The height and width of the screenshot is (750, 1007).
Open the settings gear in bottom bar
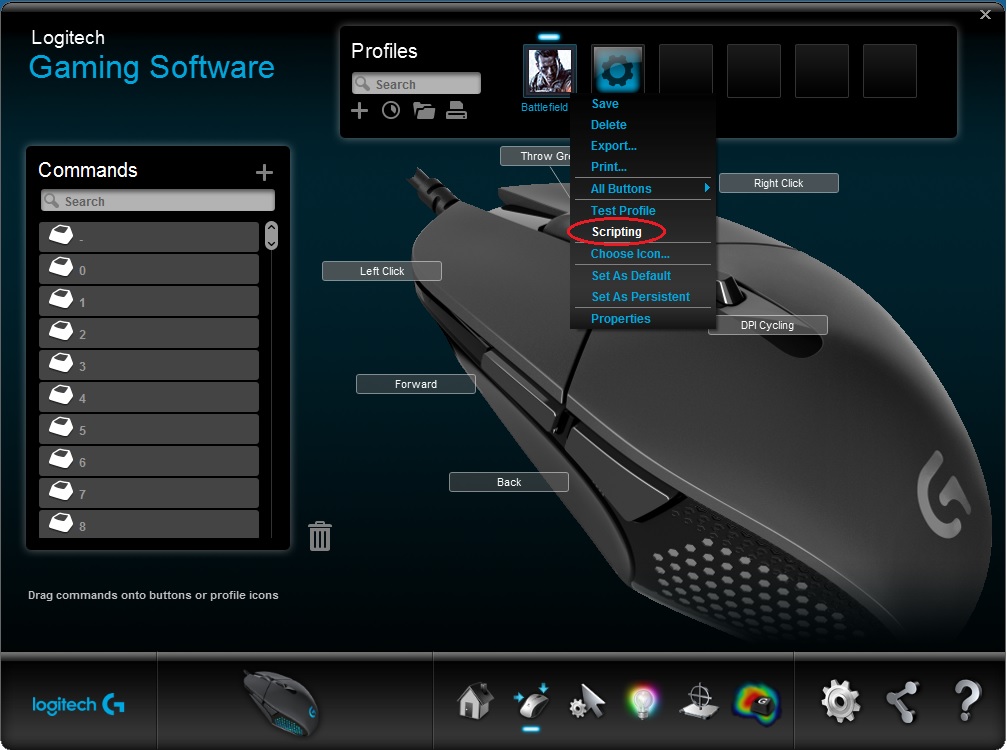click(x=840, y=701)
